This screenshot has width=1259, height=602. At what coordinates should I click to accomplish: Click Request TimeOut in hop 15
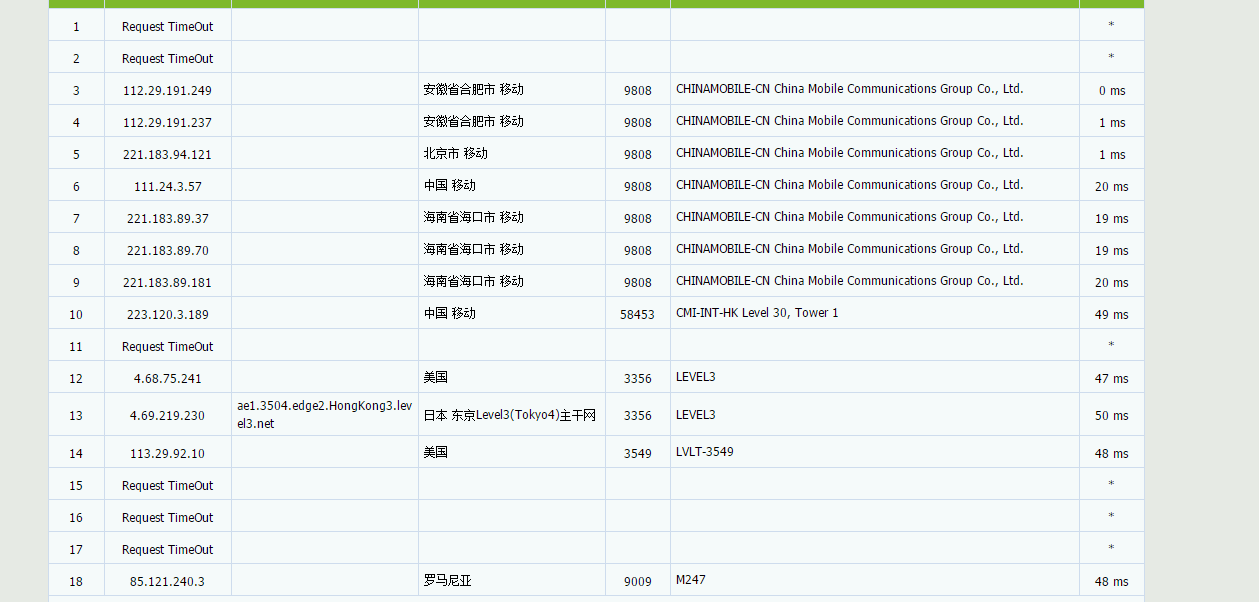coord(167,485)
